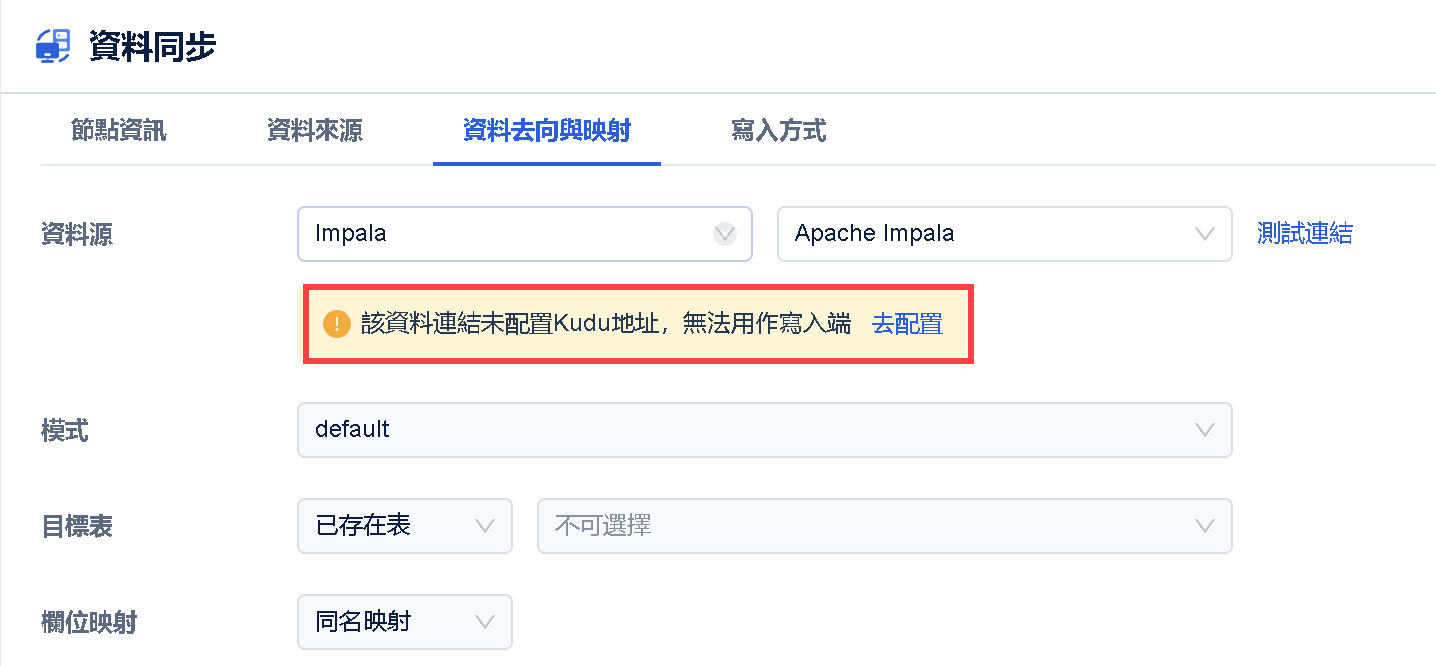1436x666 pixels.
Task: Expand the 同名映射 dropdown
Action: 405,622
